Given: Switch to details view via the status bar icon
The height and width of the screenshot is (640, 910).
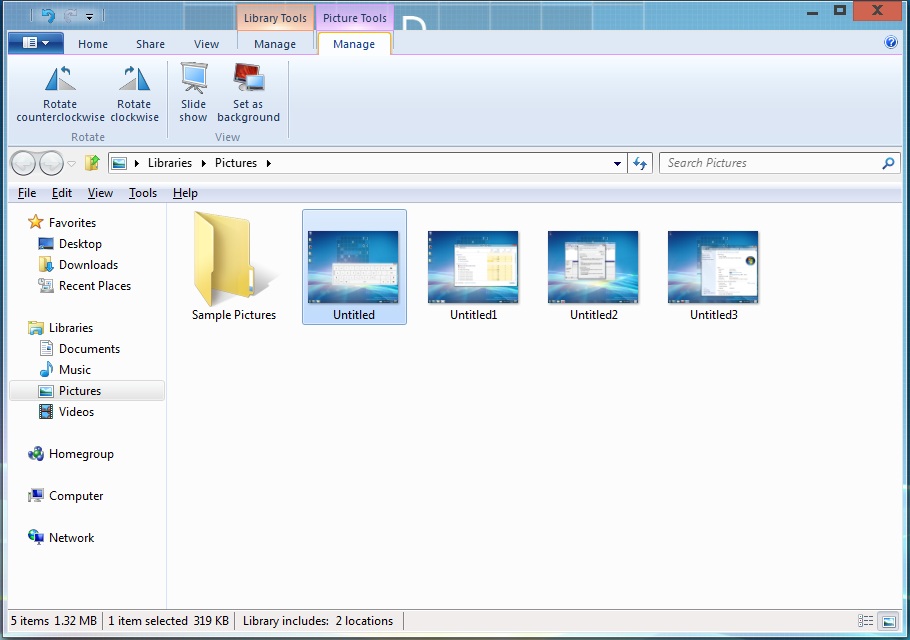Looking at the screenshot, I should point(865,621).
